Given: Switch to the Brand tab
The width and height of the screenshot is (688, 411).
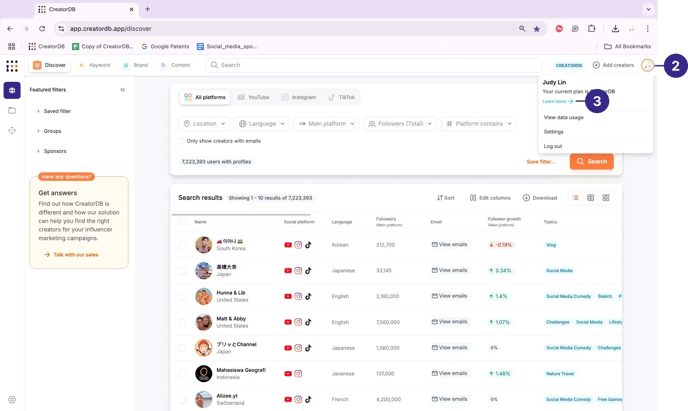Looking at the screenshot, I should [136, 65].
